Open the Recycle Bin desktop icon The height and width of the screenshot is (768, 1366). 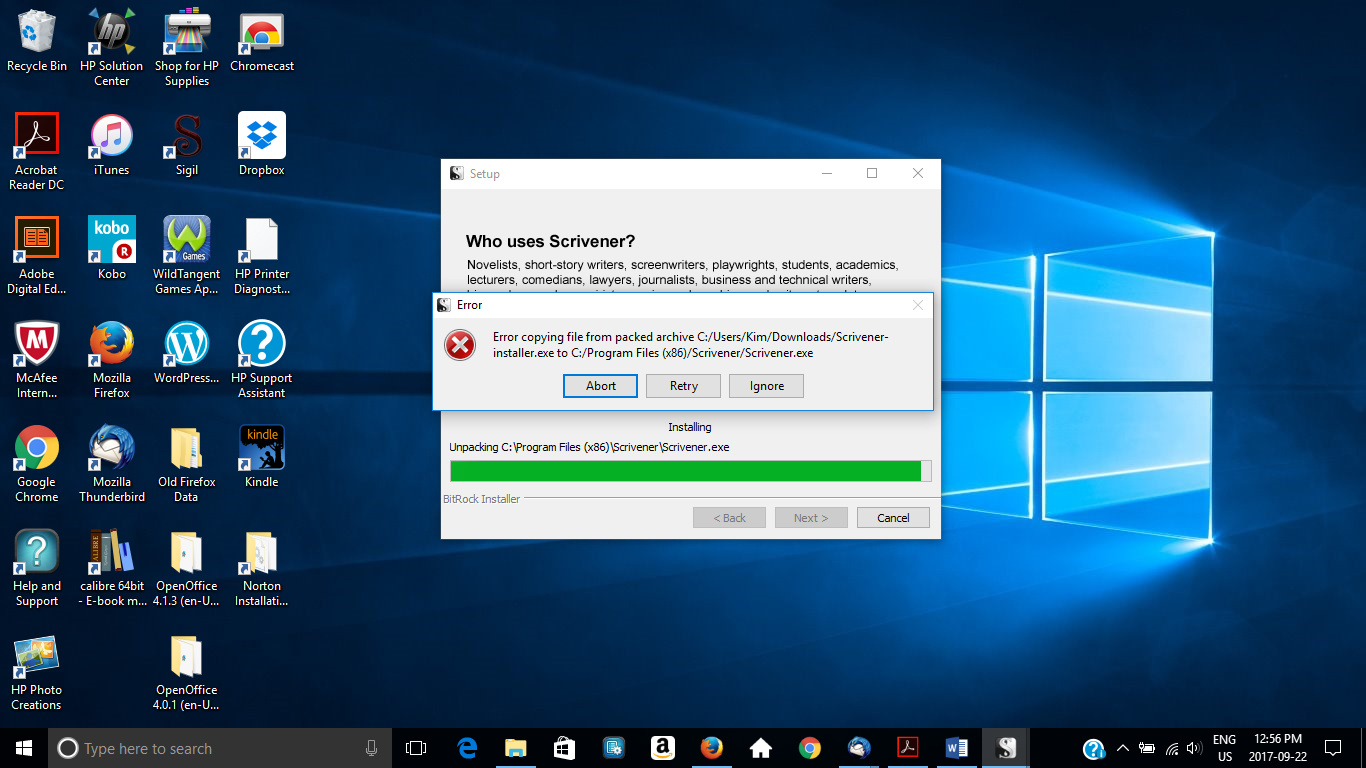[x=37, y=42]
